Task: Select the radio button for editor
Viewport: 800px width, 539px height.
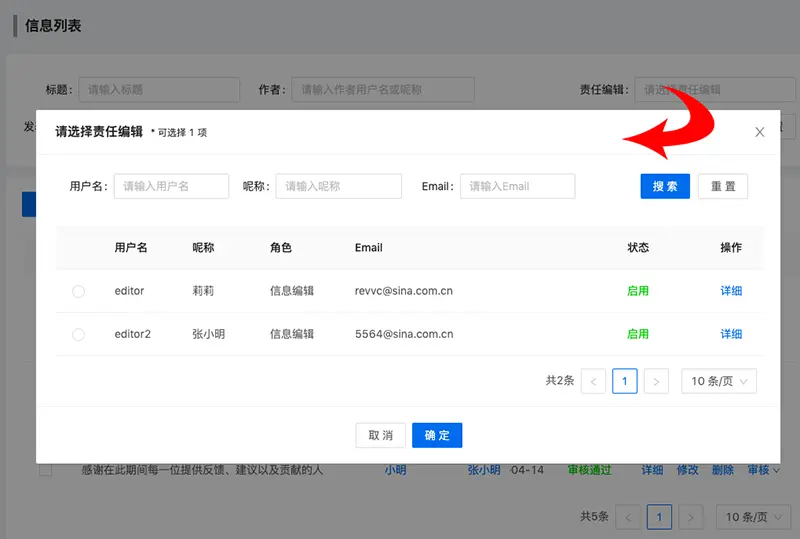Action: coord(78,291)
